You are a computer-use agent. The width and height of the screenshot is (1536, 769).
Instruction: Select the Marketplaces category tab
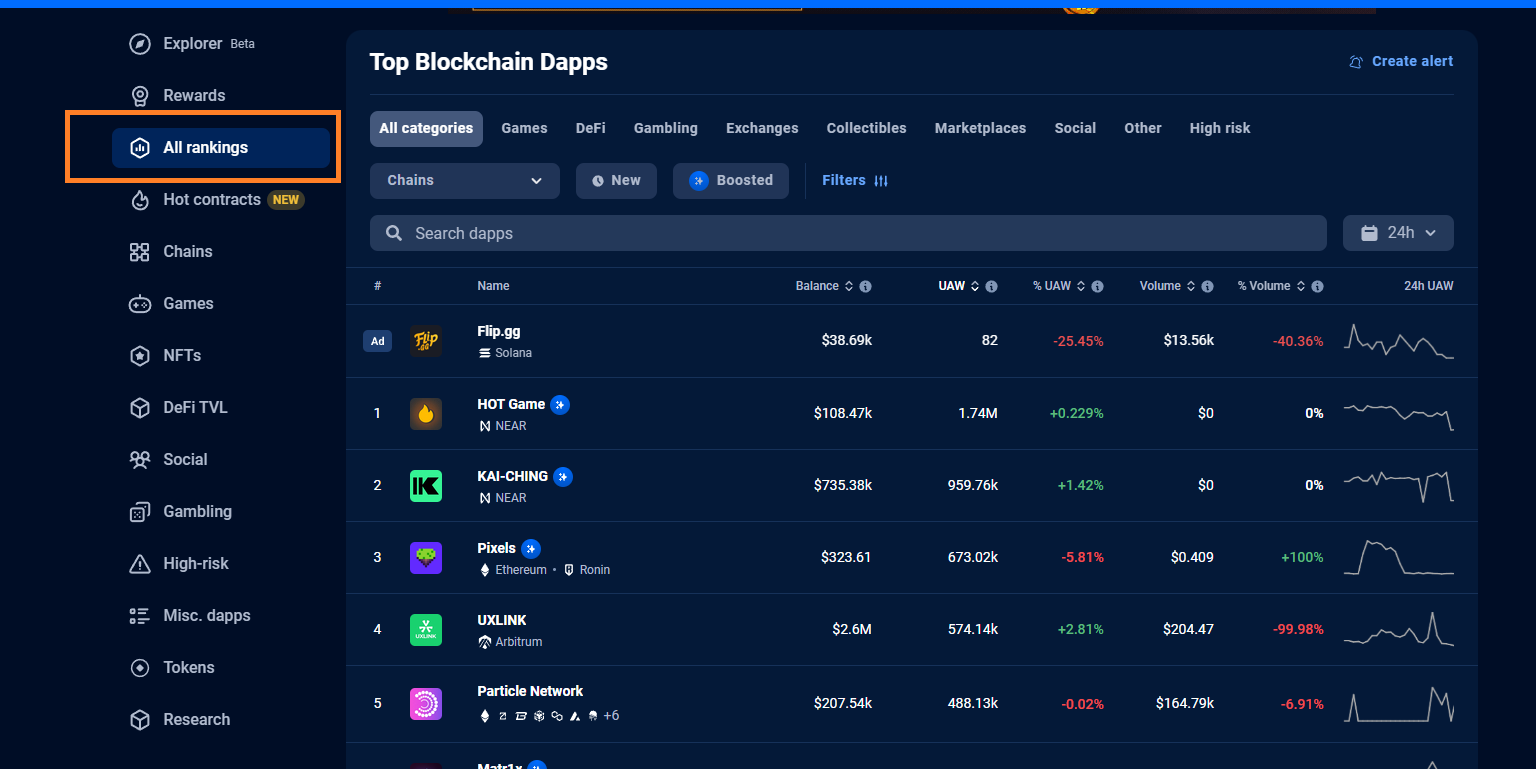click(x=980, y=129)
